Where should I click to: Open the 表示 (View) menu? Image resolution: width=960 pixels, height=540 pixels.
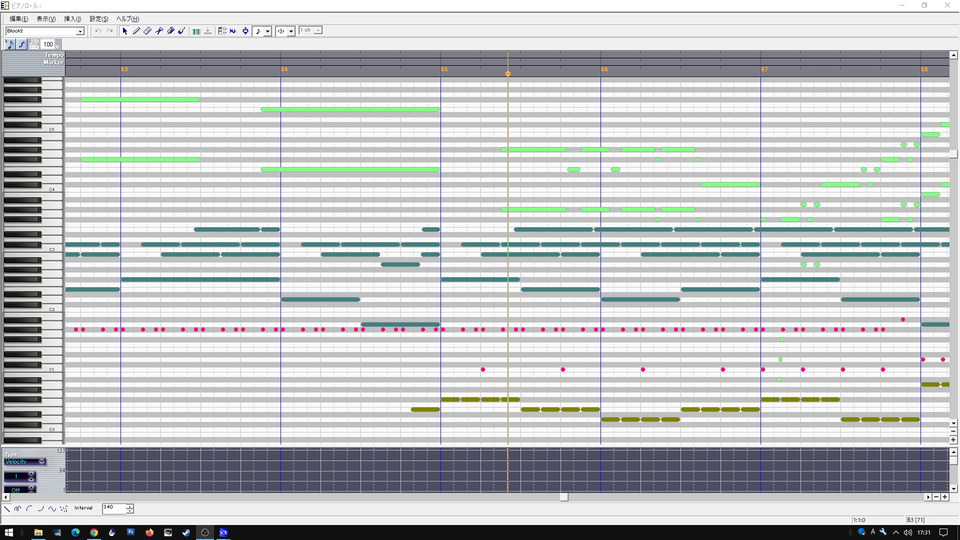point(46,19)
